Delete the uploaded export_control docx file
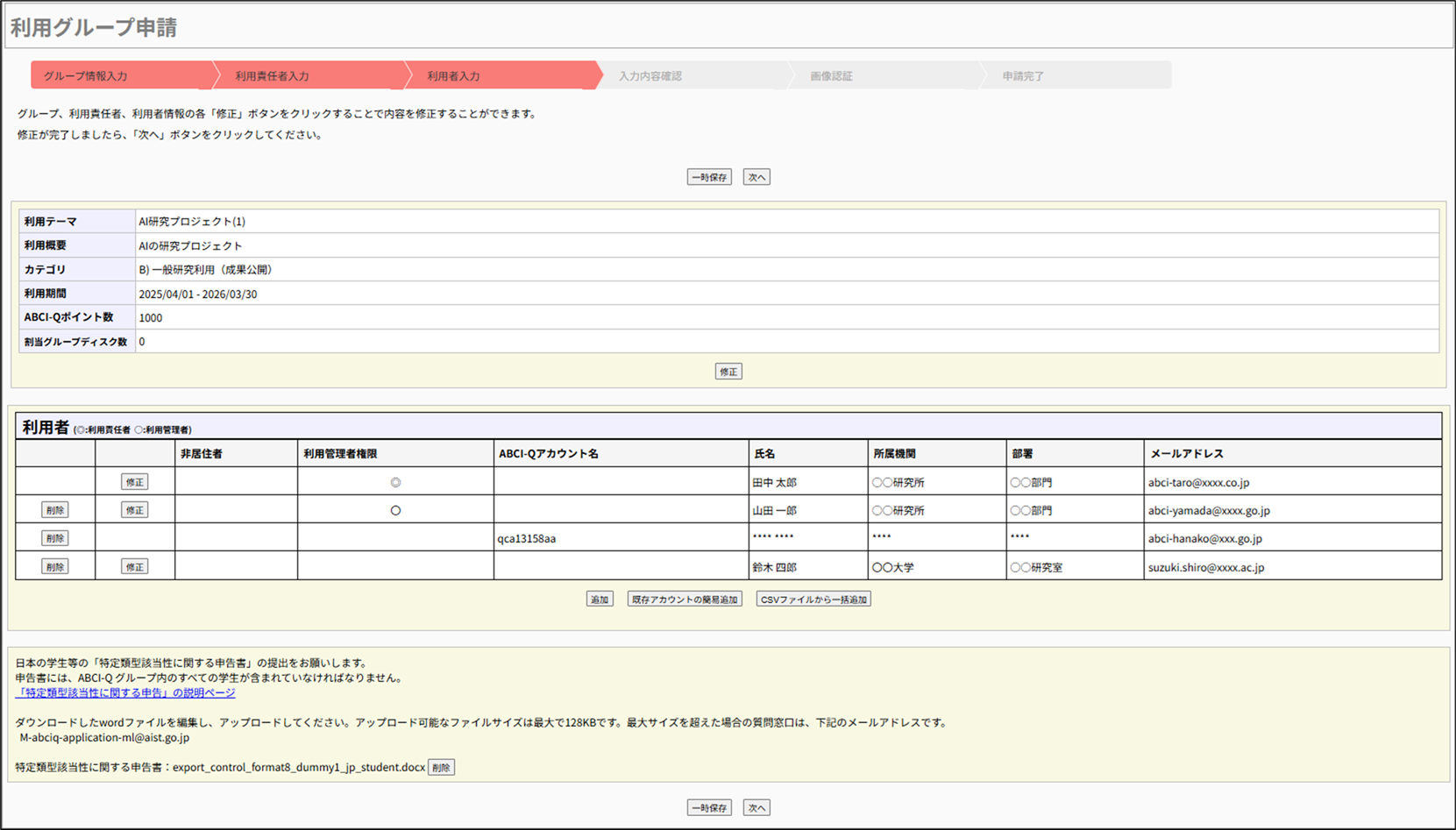The image size is (1456, 830). (x=441, y=768)
